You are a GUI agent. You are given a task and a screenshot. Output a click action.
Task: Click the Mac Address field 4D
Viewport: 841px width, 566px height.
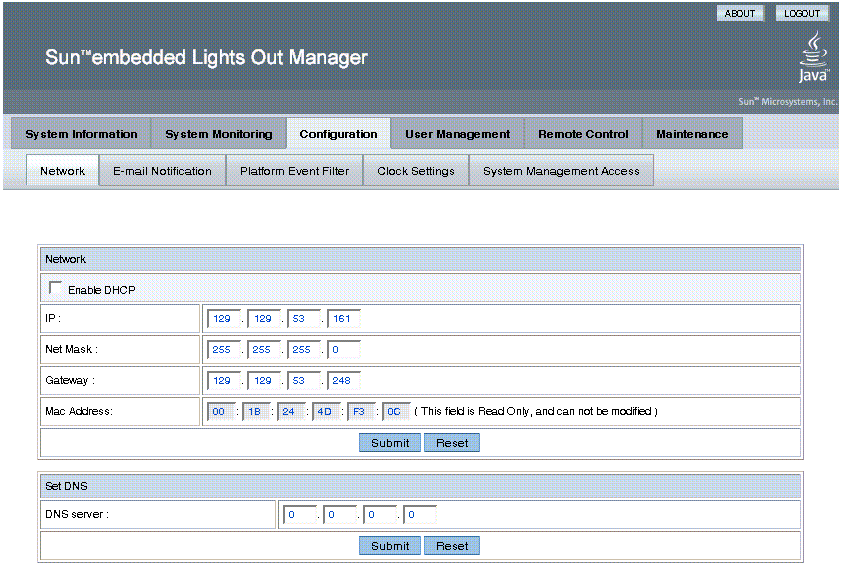coord(326,411)
